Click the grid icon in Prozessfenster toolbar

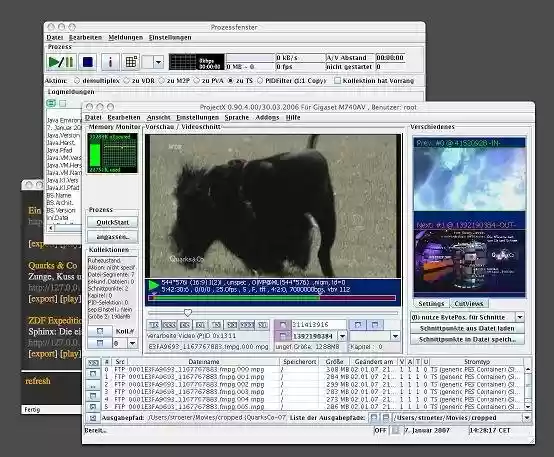pyautogui.click(x=131, y=62)
